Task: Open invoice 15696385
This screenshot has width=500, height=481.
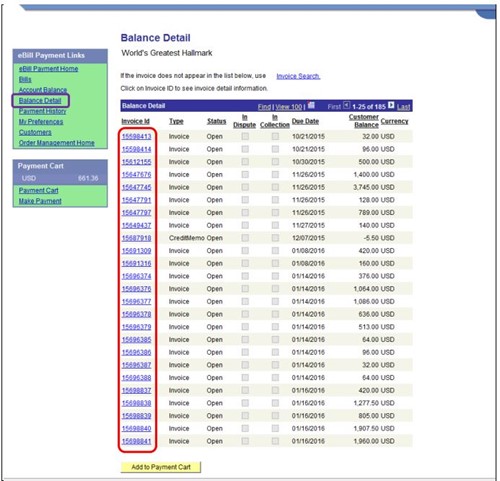Action: point(136,339)
